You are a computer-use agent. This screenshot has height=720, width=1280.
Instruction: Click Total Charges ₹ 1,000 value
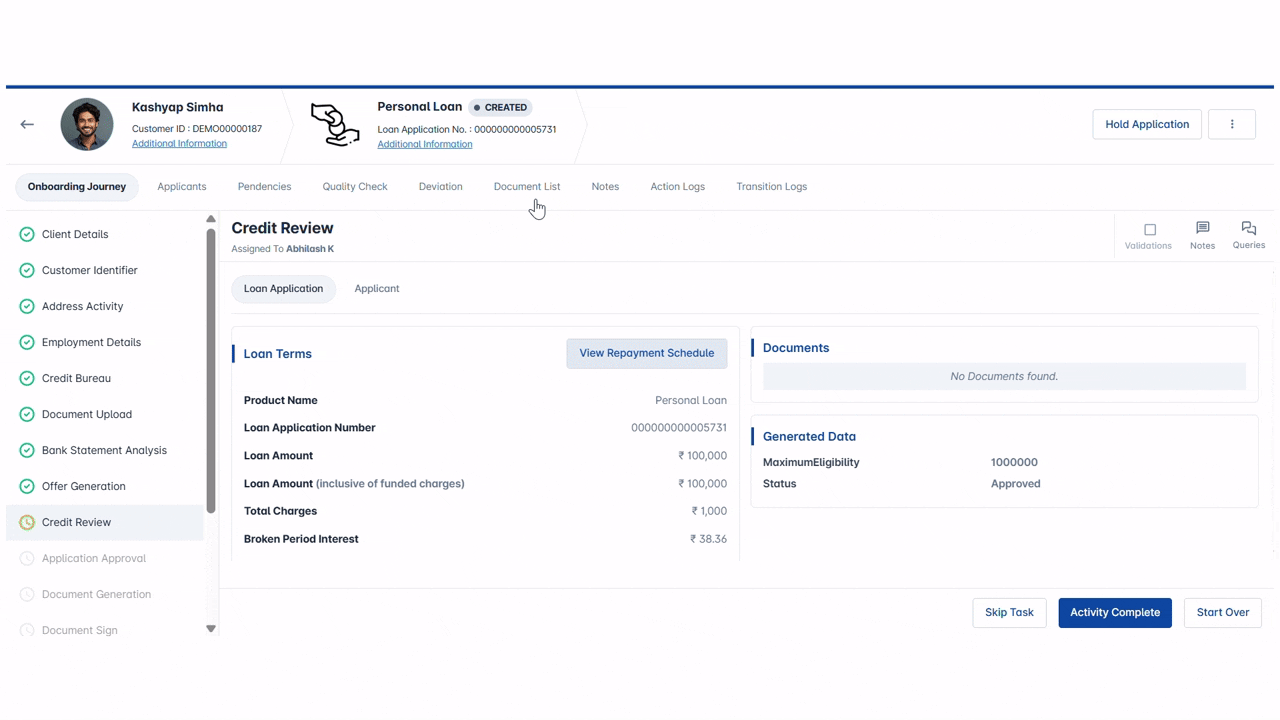pos(709,511)
